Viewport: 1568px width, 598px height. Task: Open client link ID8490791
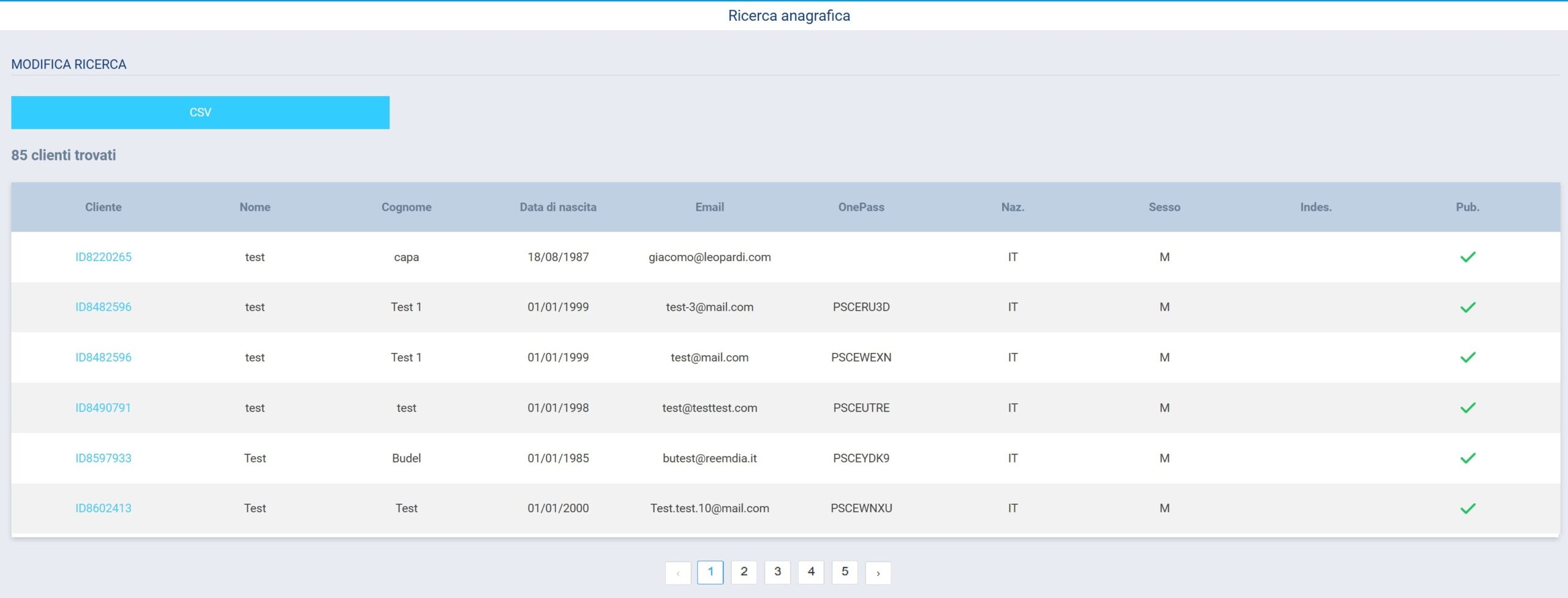pyautogui.click(x=103, y=408)
